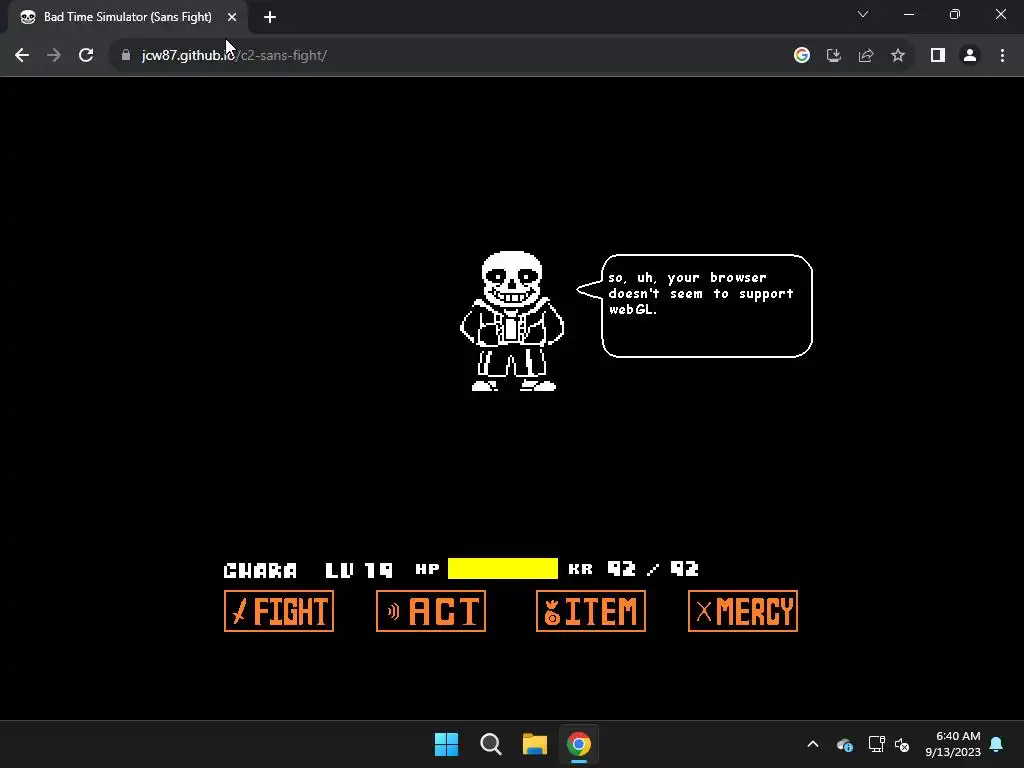The width and height of the screenshot is (1024, 768).
Task: Click the muted volume tray icon
Action: (x=903, y=744)
